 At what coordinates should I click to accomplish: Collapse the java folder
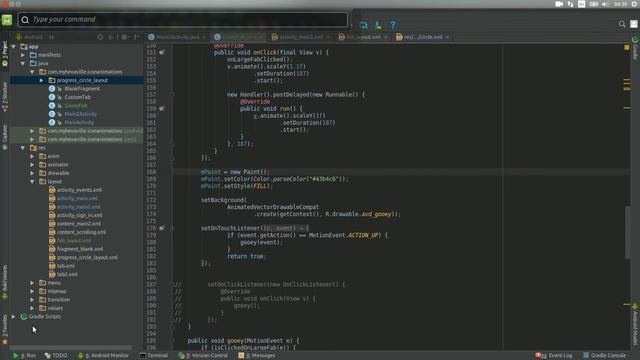click(x=23, y=63)
